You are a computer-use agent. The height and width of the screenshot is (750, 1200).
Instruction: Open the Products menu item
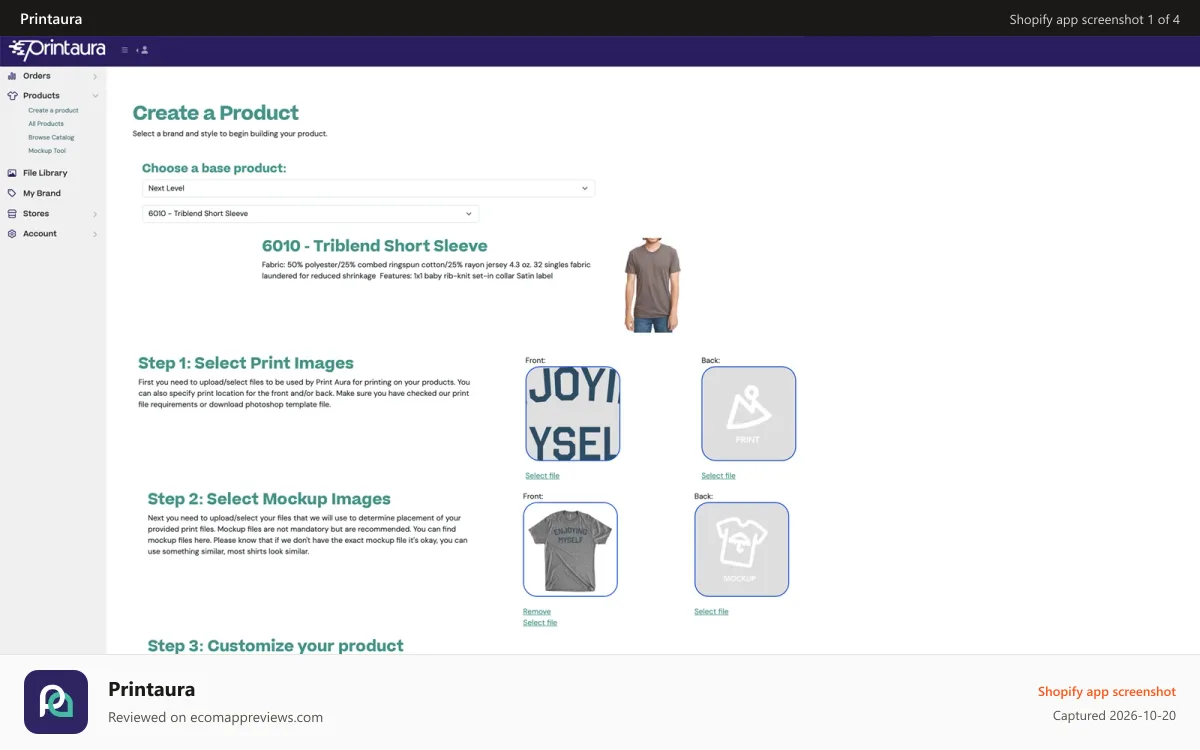tap(41, 96)
